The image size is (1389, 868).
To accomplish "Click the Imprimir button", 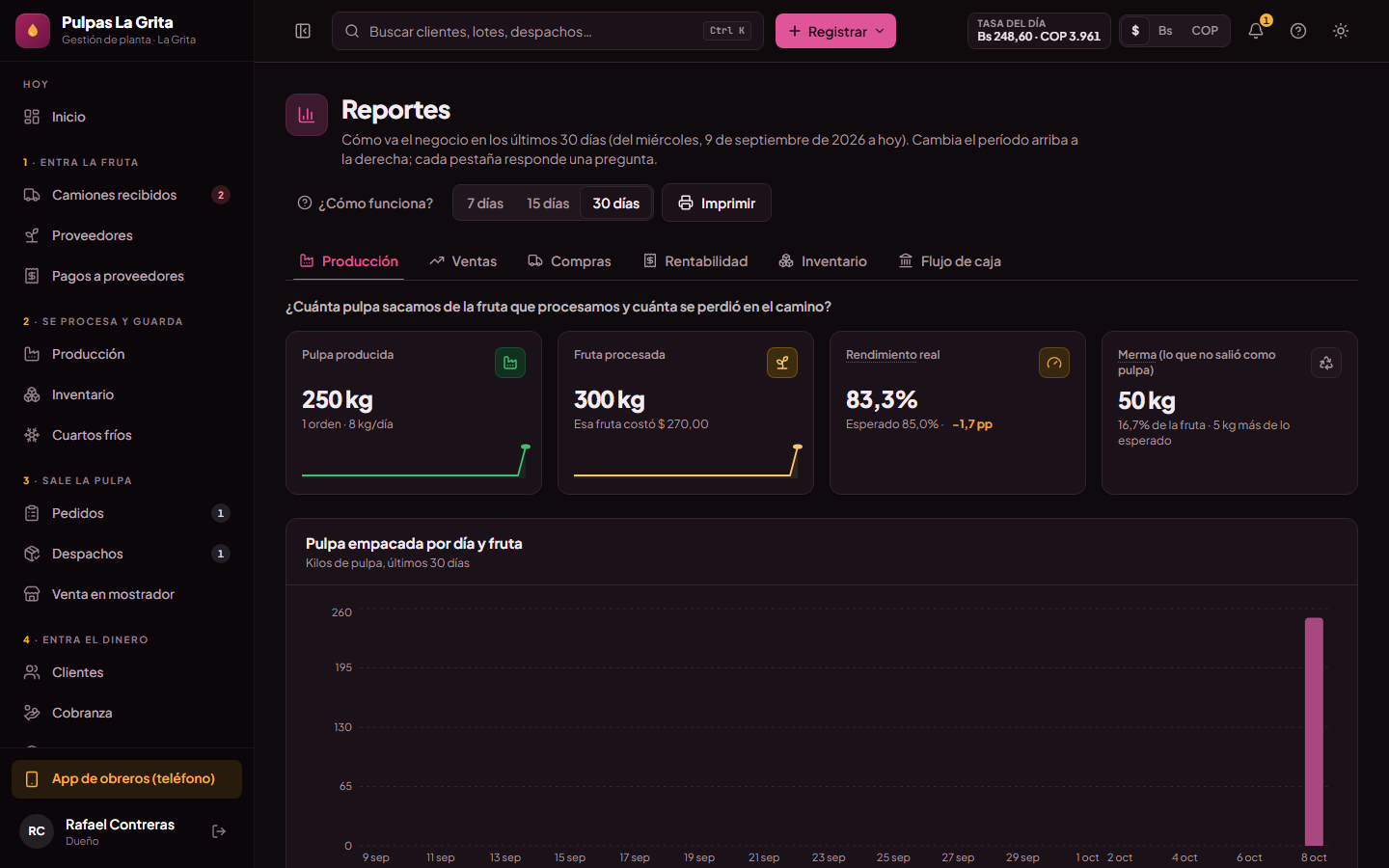I will (717, 203).
